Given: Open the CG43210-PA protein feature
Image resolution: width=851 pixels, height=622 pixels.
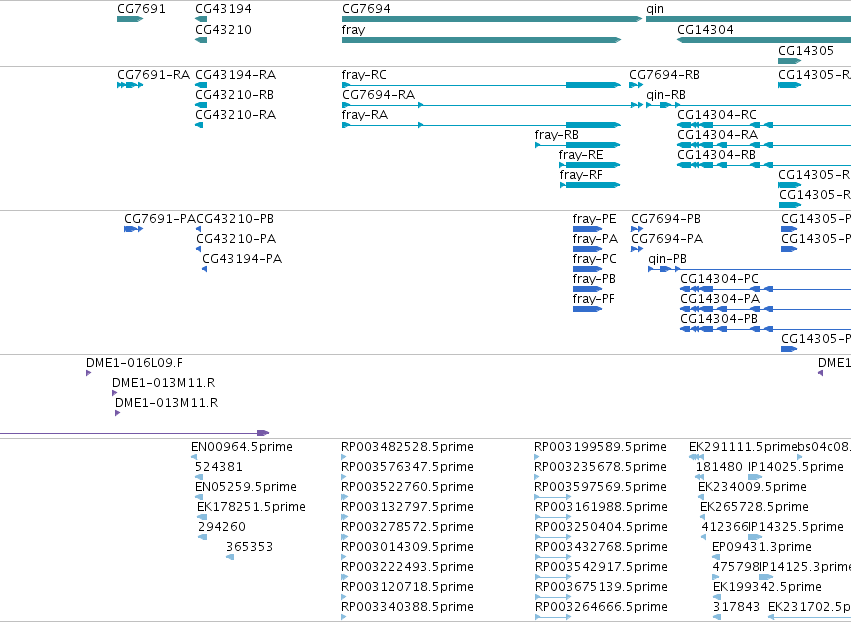Looking at the screenshot, I should pos(199,249).
